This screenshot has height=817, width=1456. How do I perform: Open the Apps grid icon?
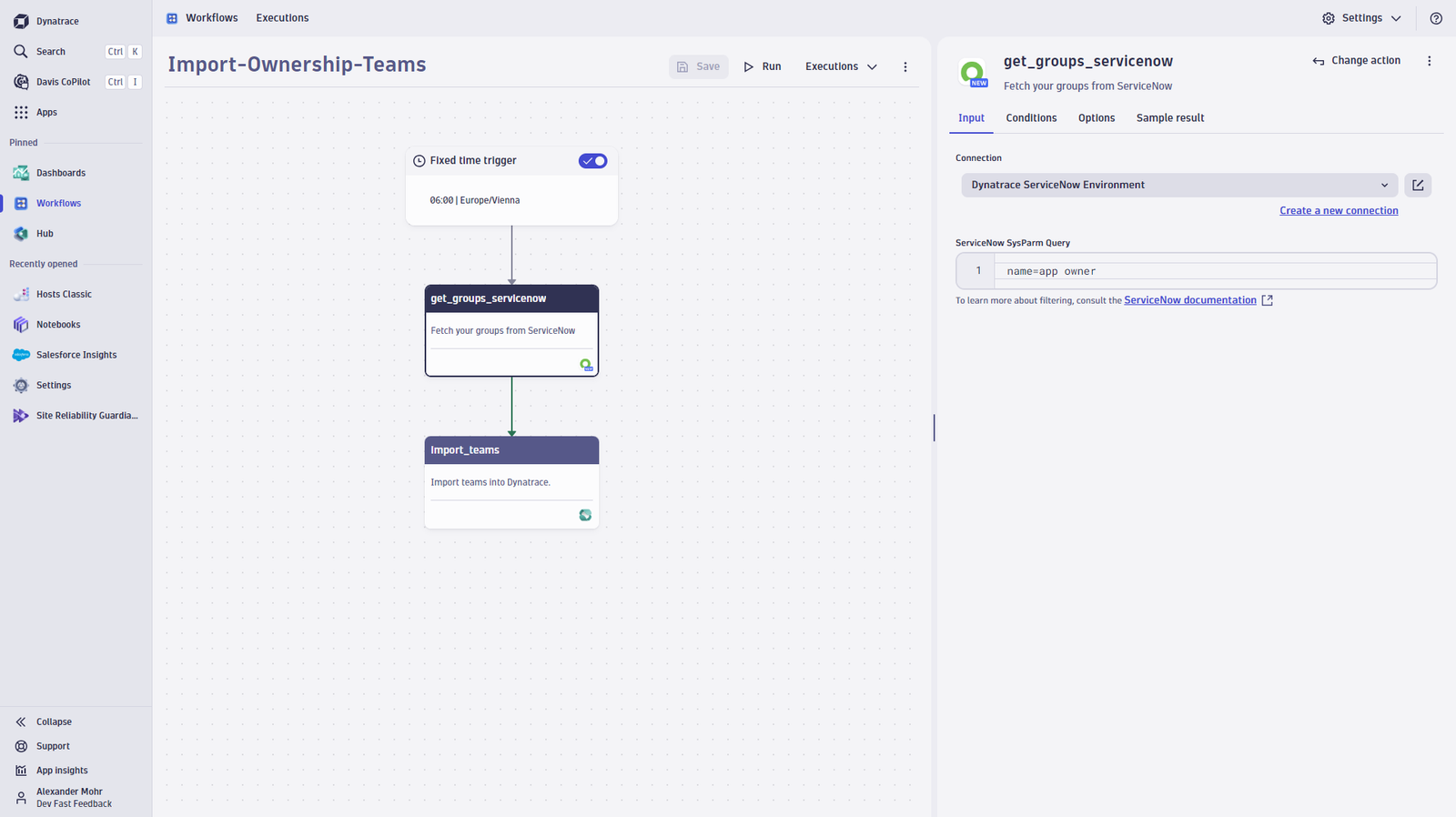[x=21, y=112]
